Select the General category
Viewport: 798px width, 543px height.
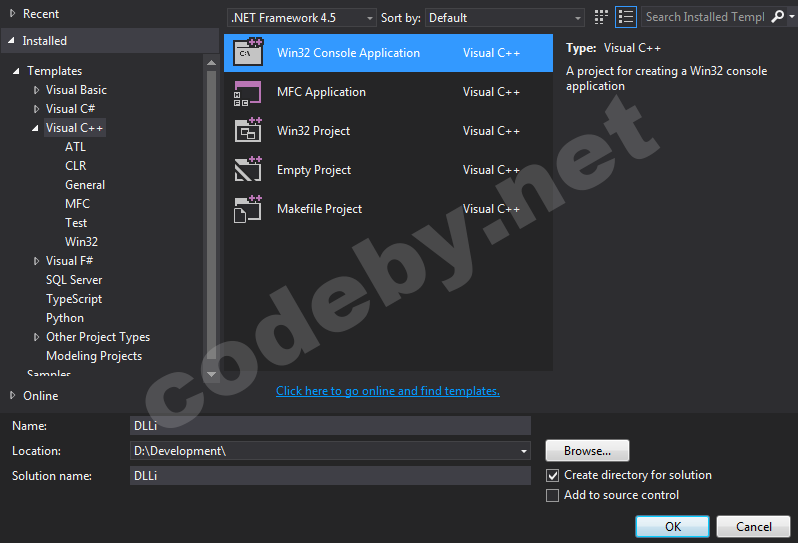(x=85, y=185)
